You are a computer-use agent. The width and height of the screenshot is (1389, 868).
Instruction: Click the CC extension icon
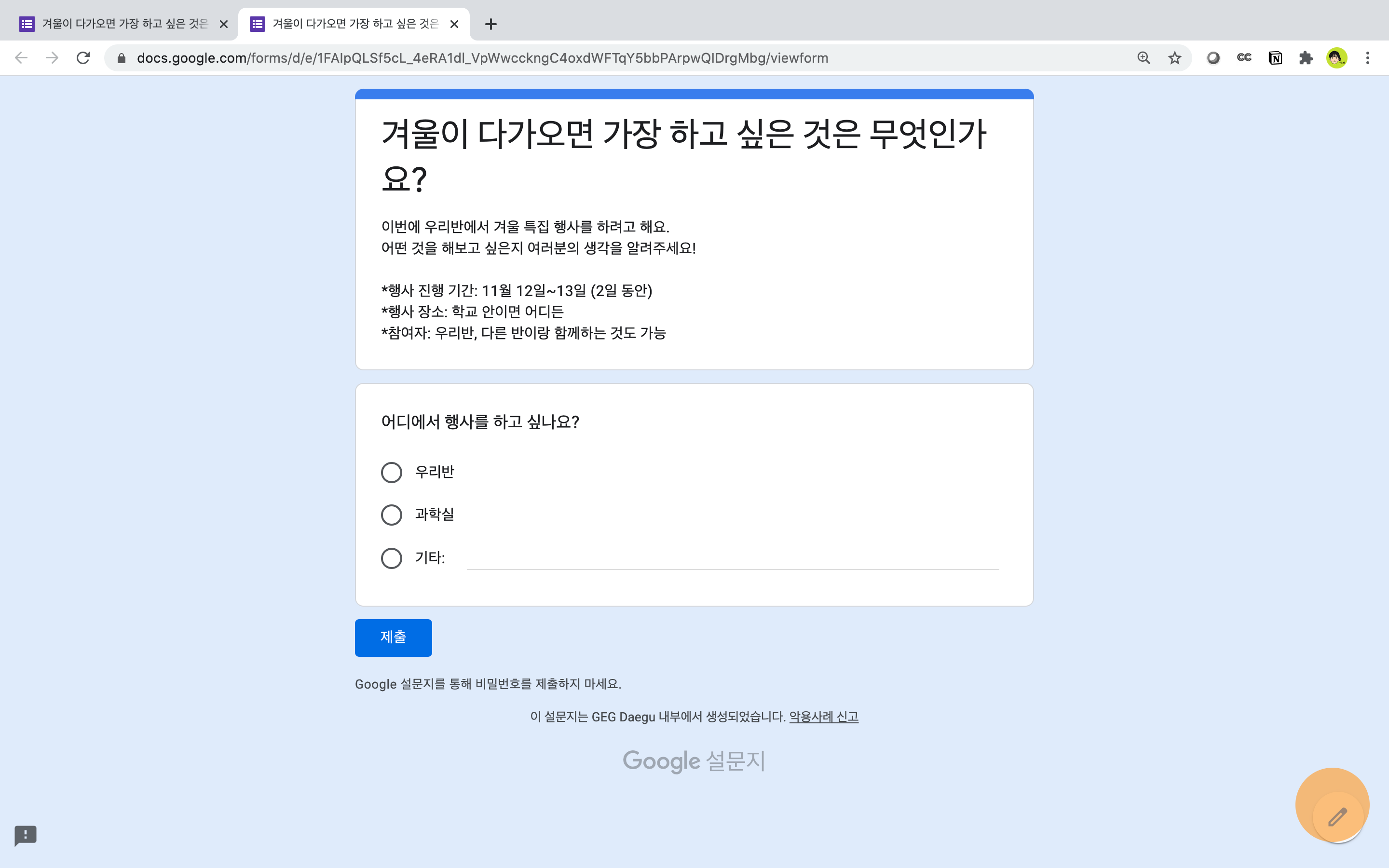pos(1244,58)
